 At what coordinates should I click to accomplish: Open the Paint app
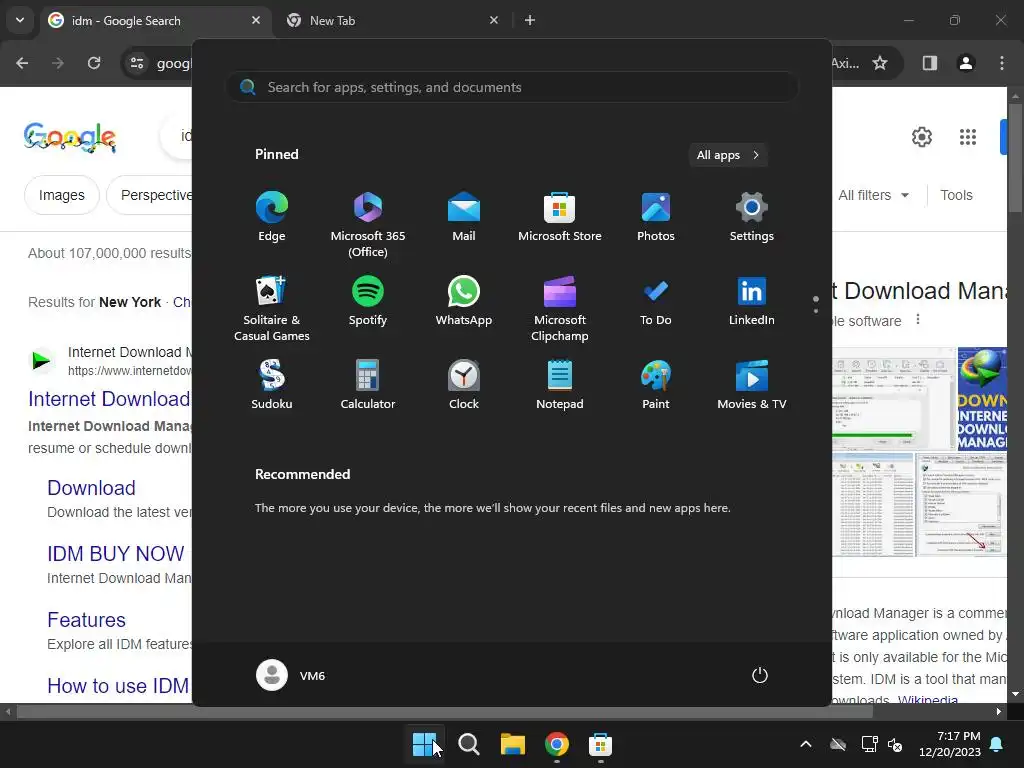point(656,385)
